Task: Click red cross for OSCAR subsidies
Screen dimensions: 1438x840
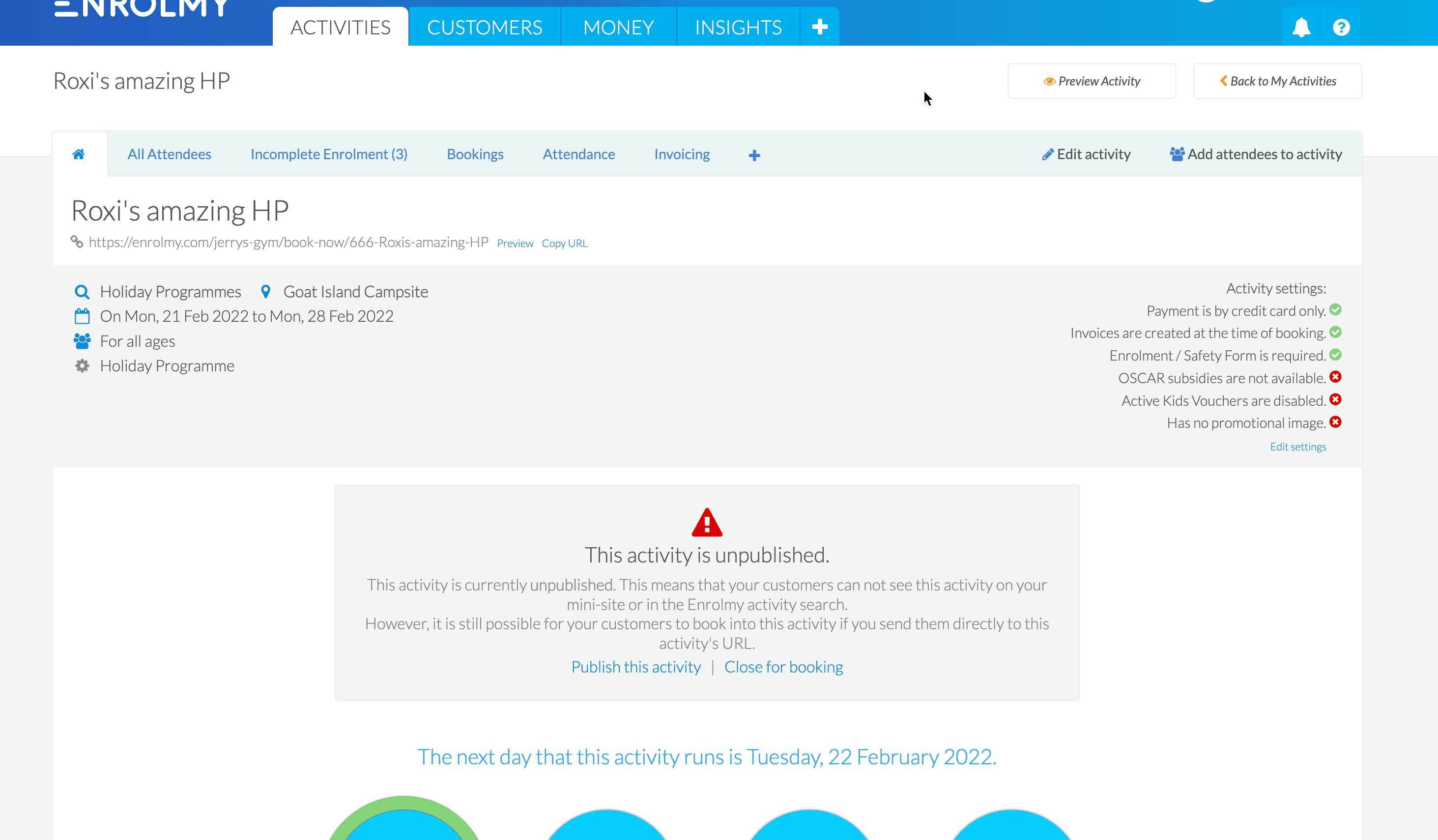Action: click(x=1335, y=377)
